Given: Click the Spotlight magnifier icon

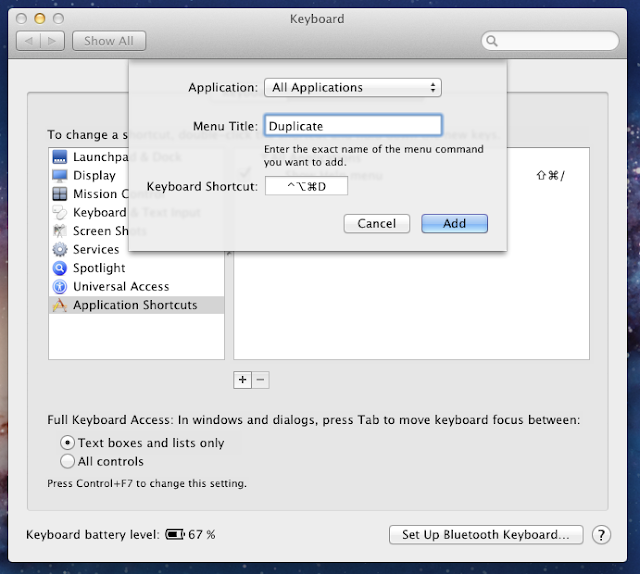Looking at the screenshot, I should pyautogui.click(x=60, y=268).
